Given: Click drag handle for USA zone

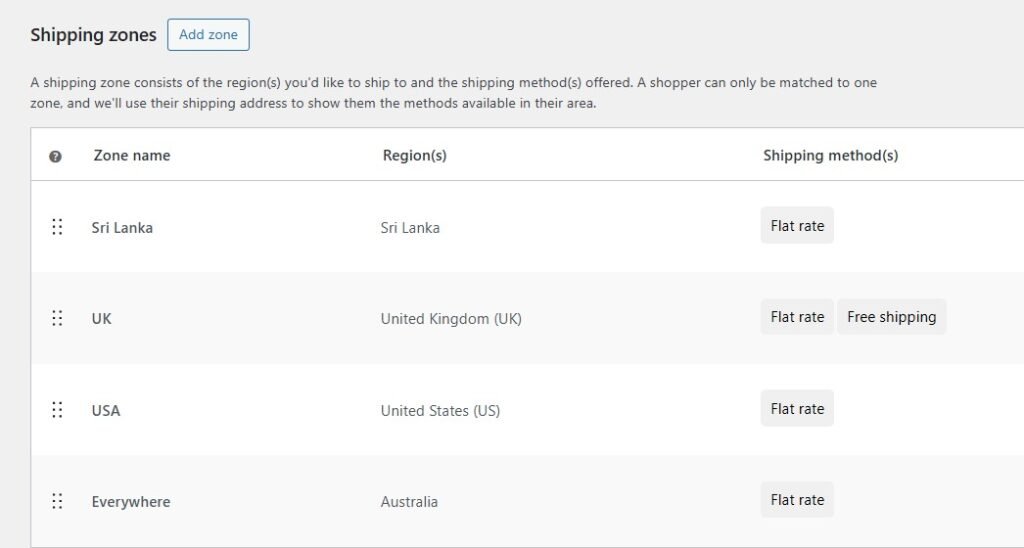Looking at the screenshot, I should coord(57,410).
